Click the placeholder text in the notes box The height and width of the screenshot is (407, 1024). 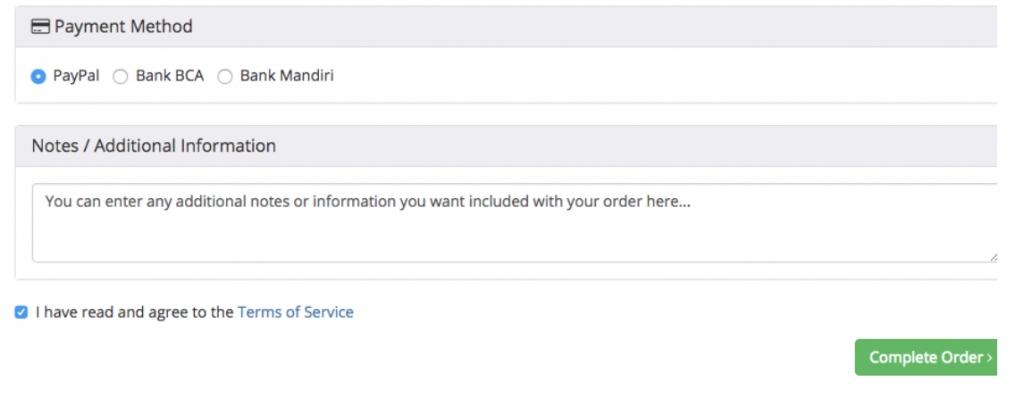[x=368, y=201]
